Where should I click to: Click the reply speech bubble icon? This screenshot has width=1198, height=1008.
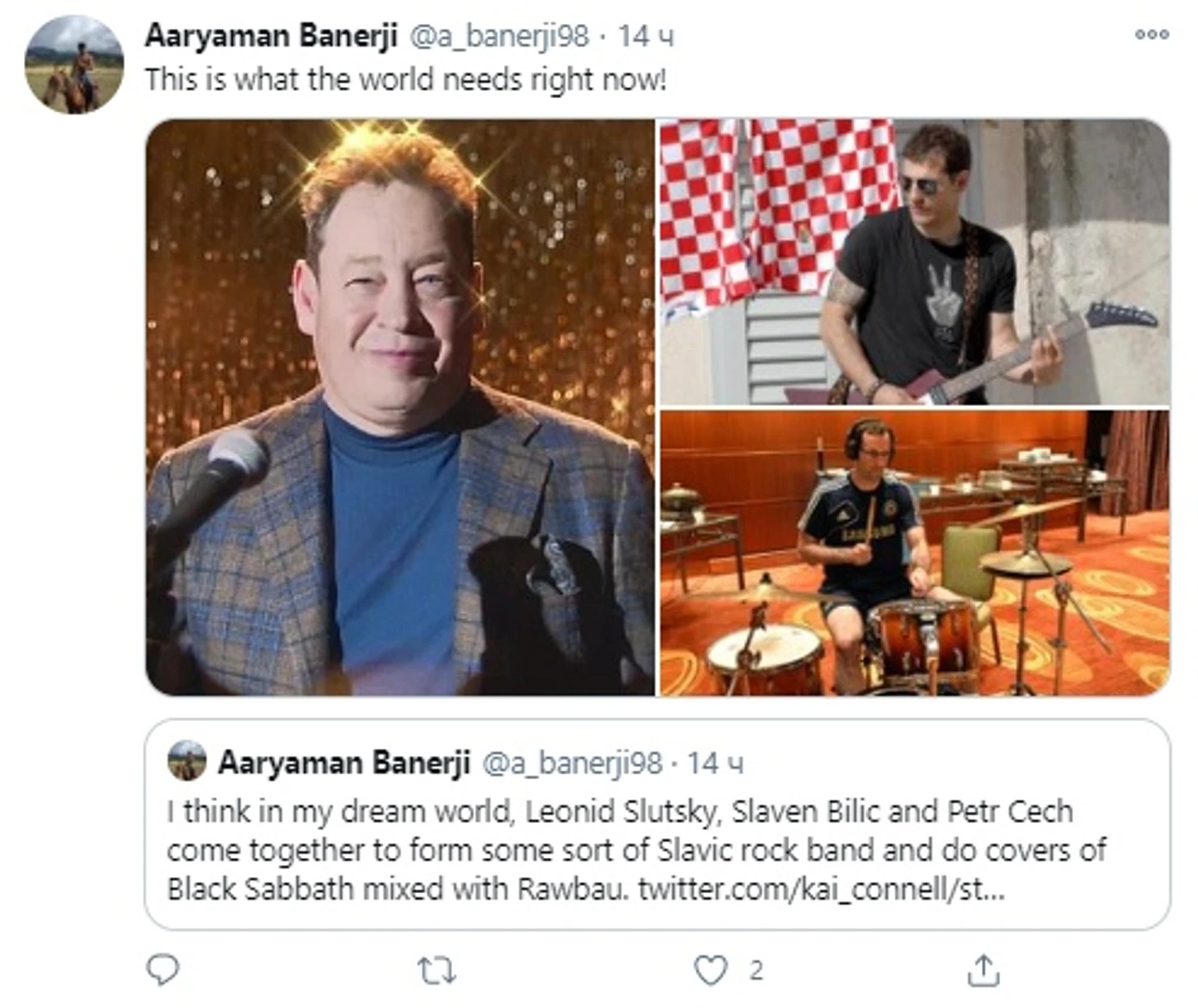pyautogui.click(x=162, y=969)
